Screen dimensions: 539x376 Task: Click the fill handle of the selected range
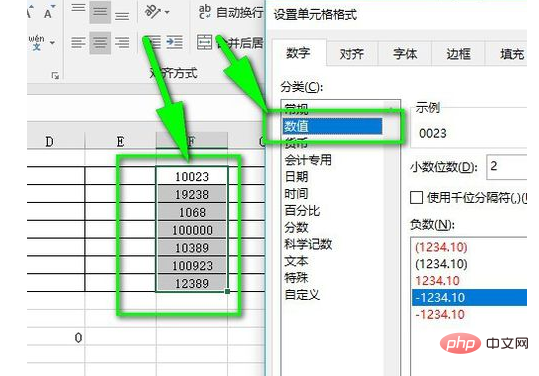[x=227, y=291]
